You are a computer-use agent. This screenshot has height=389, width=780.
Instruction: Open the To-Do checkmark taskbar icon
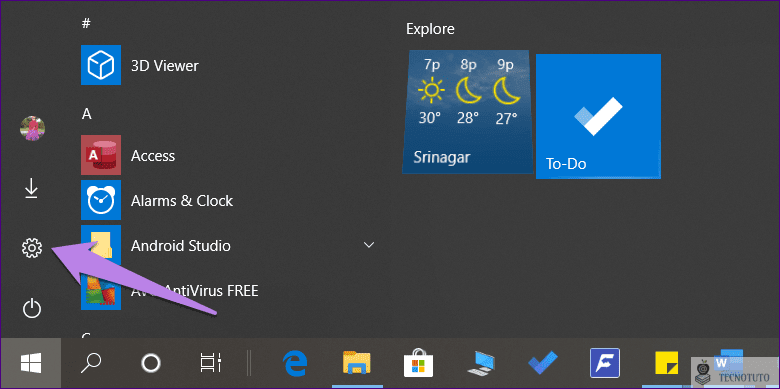542,363
